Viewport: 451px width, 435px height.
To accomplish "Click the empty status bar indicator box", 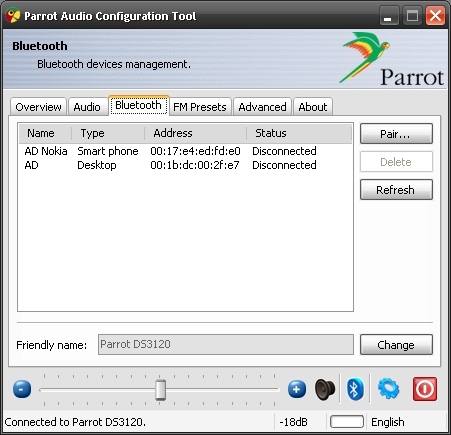I will pyautogui.click(x=347, y=422).
